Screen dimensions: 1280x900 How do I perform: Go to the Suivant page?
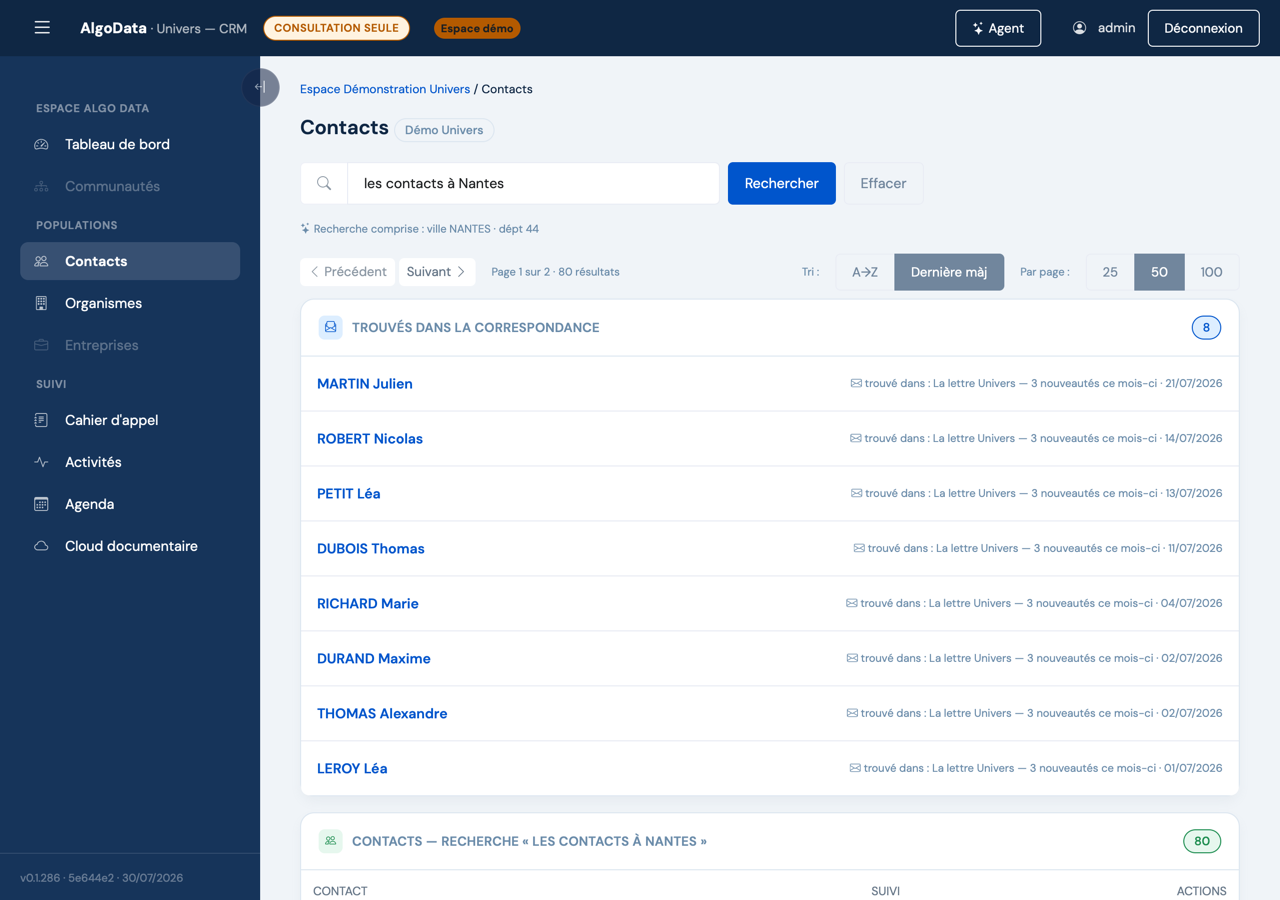(x=437, y=272)
